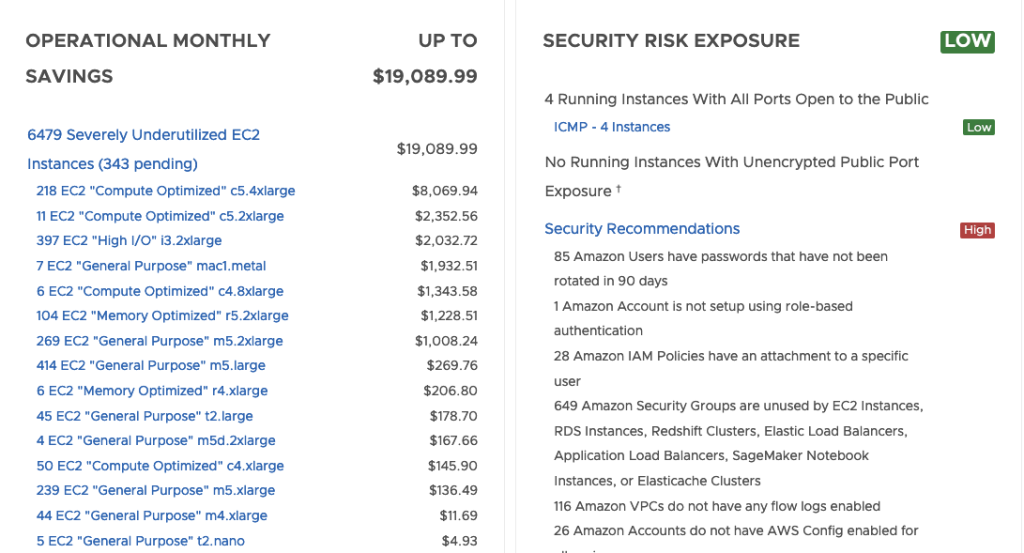Select the 239 EC2 General Purpose m5.xlarge link

pyautogui.click(x=156, y=491)
